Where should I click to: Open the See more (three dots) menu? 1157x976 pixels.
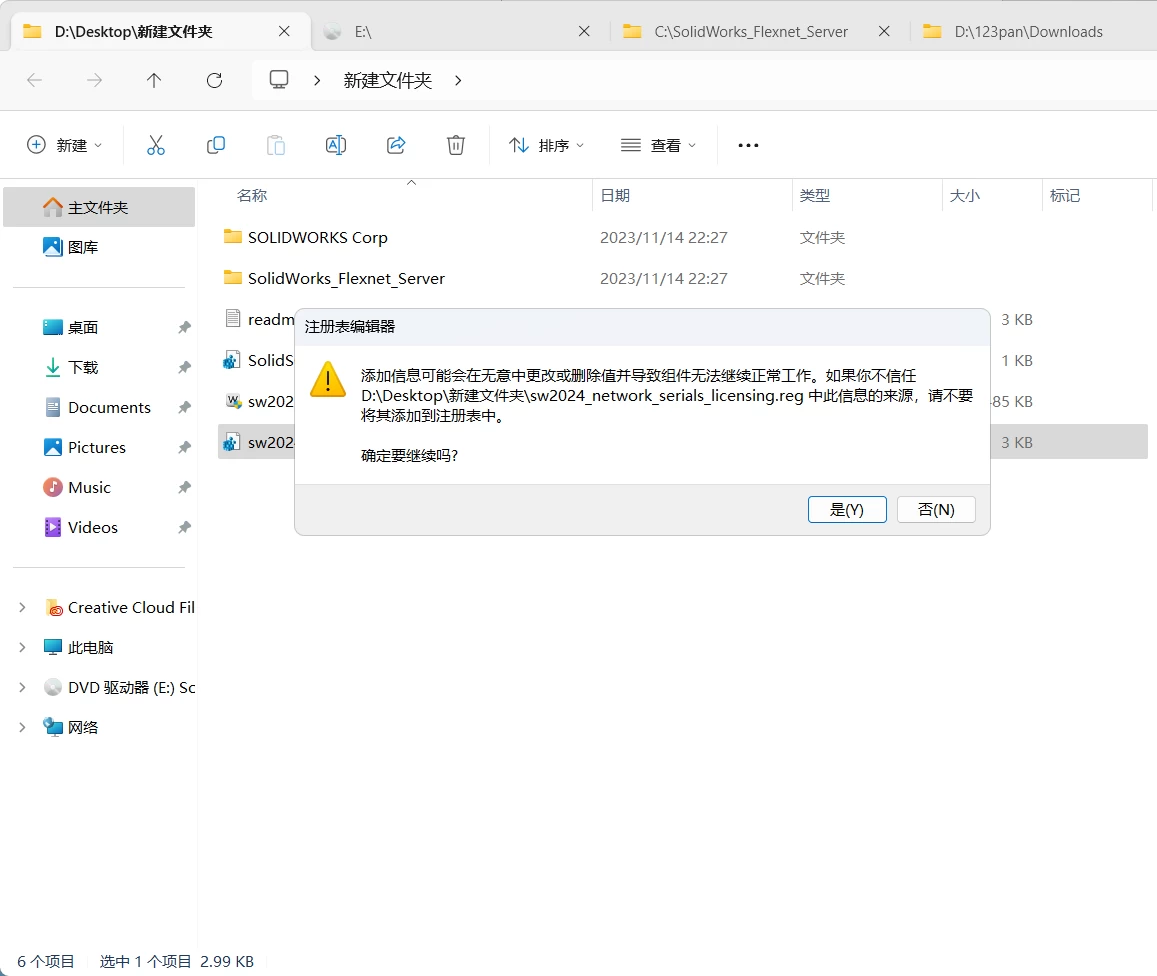click(748, 145)
